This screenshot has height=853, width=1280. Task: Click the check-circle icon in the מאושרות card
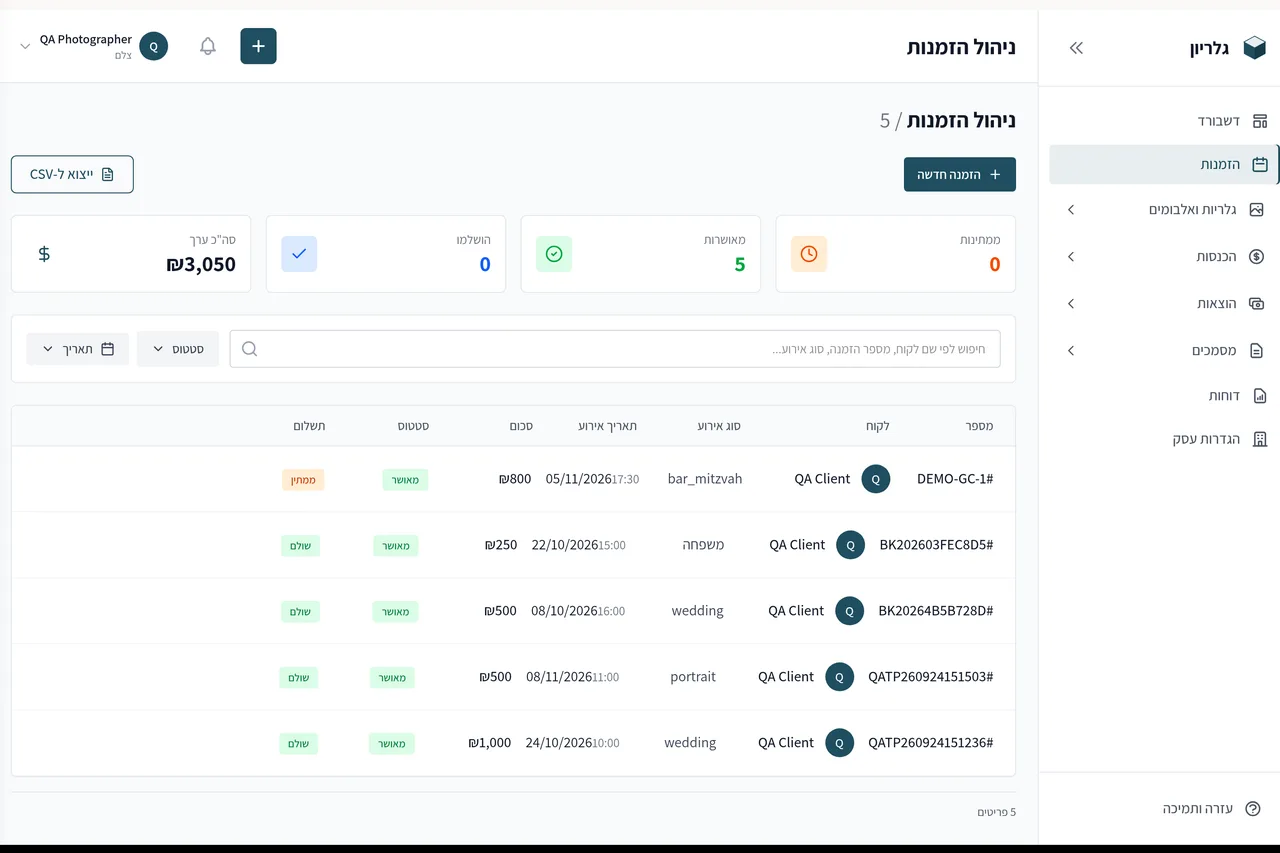click(x=554, y=254)
